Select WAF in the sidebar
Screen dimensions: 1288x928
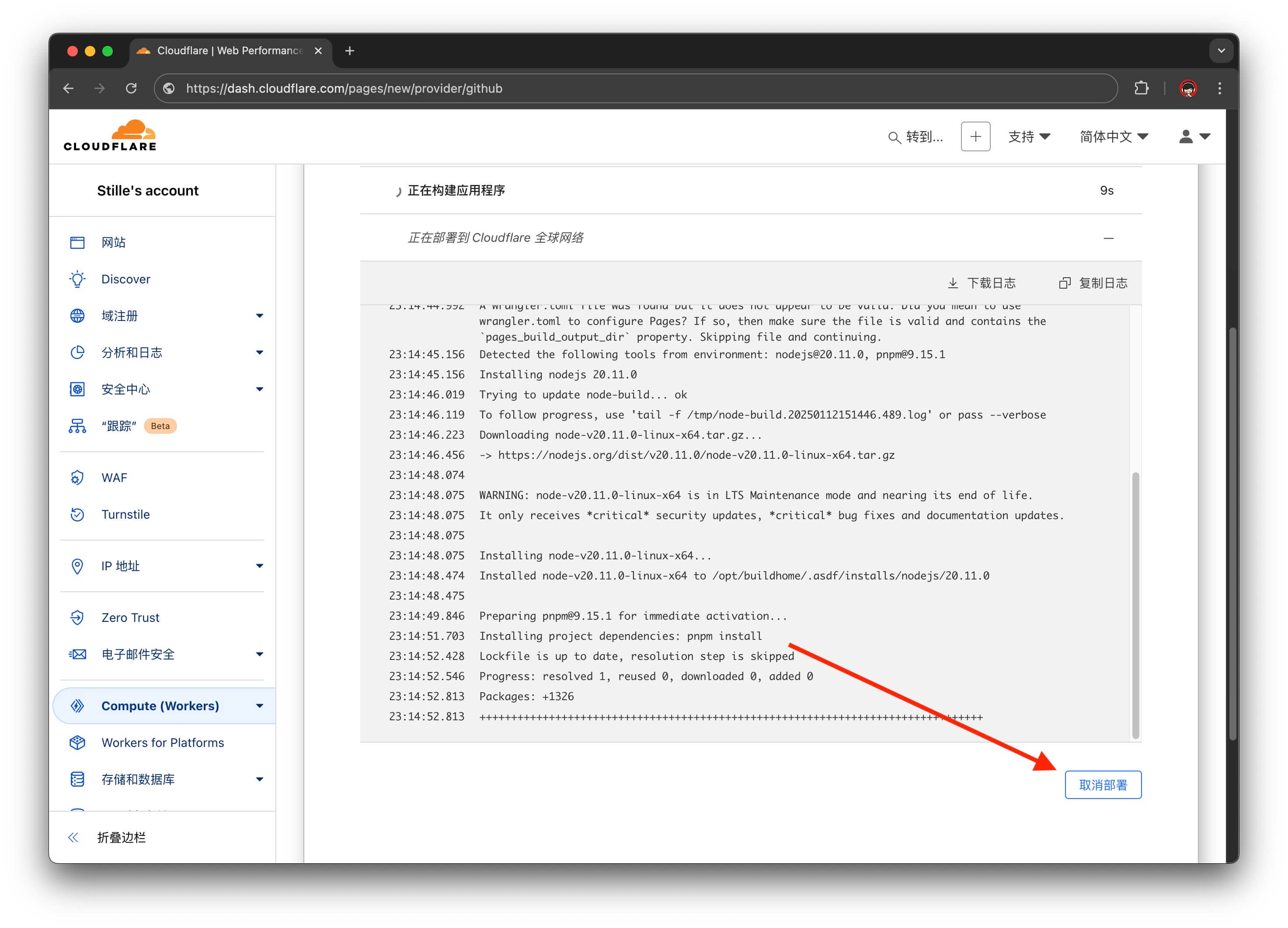click(x=114, y=478)
